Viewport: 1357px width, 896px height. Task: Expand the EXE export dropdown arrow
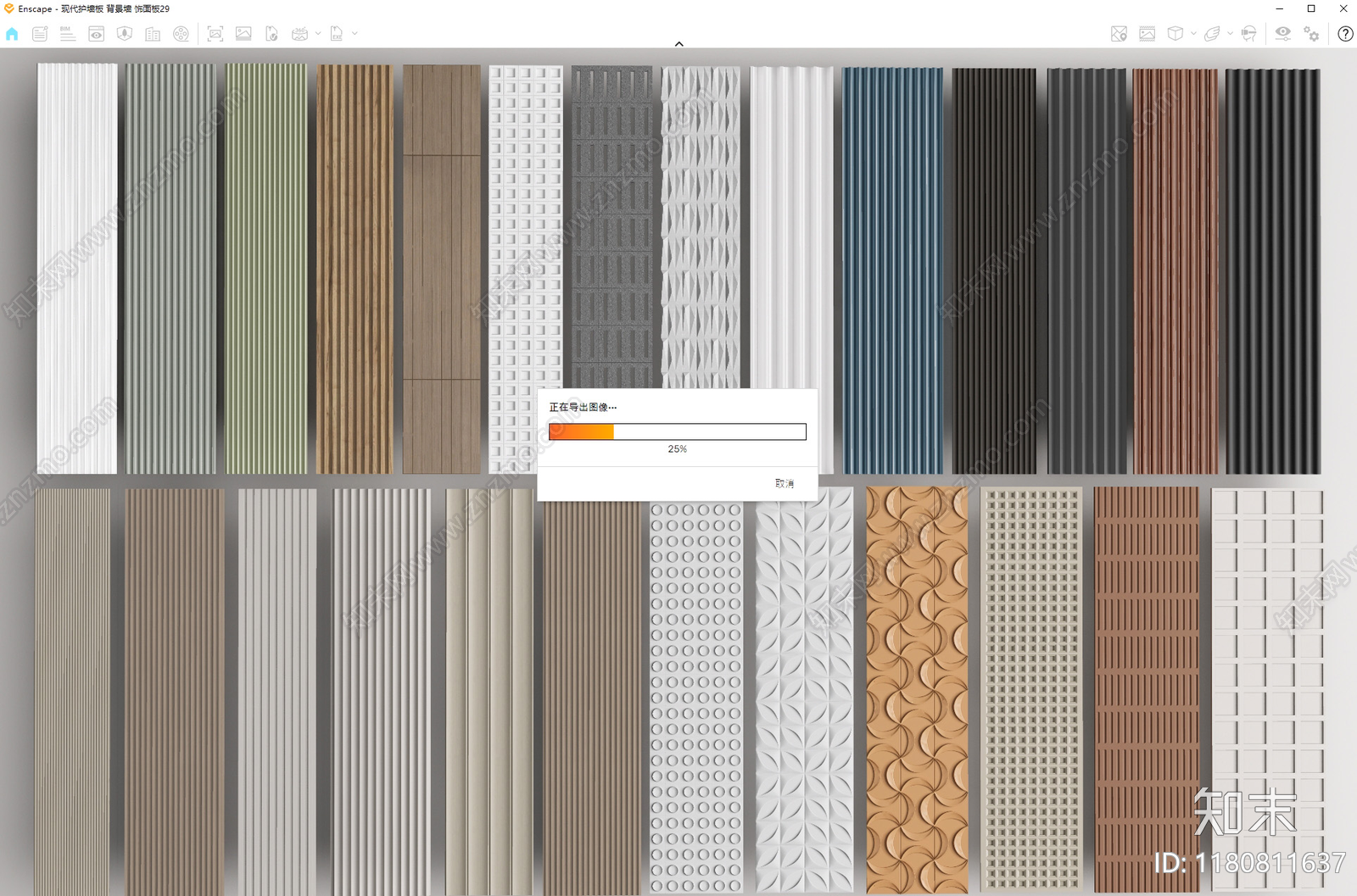click(x=355, y=34)
